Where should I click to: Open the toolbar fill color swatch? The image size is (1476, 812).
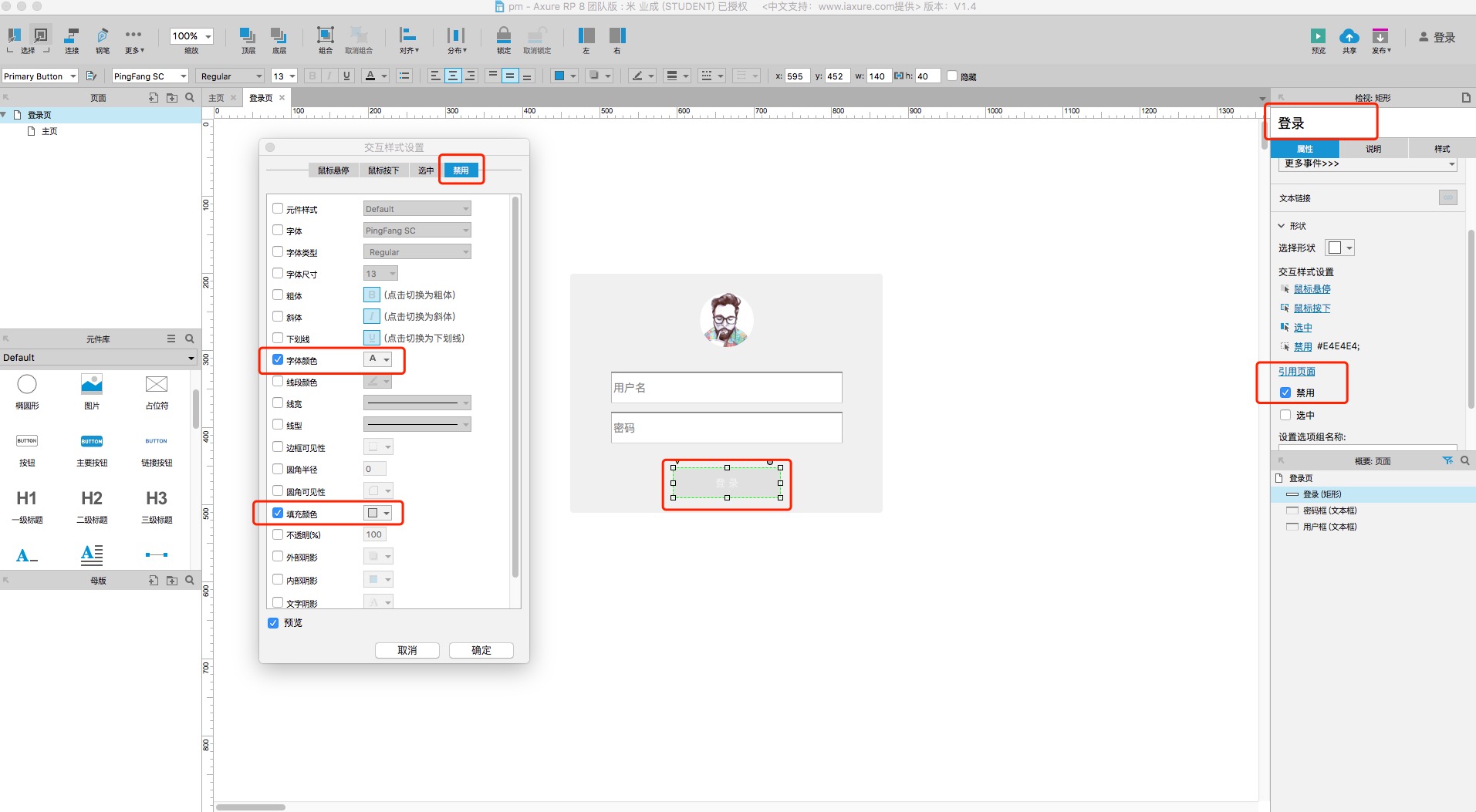[565, 76]
